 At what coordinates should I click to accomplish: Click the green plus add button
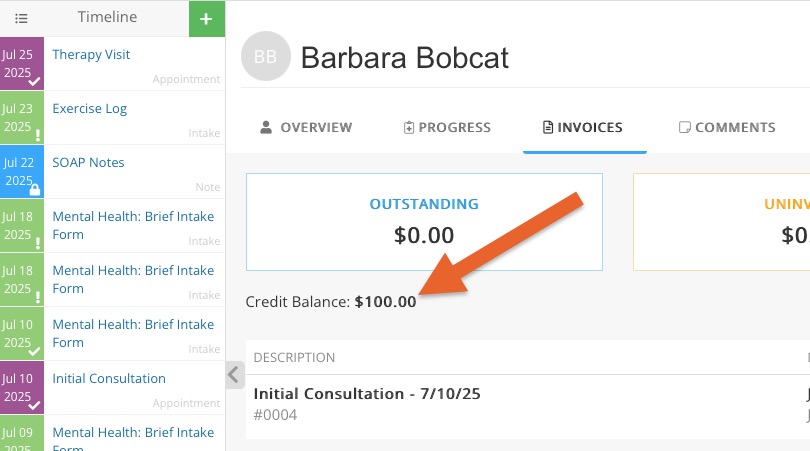point(207,19)
